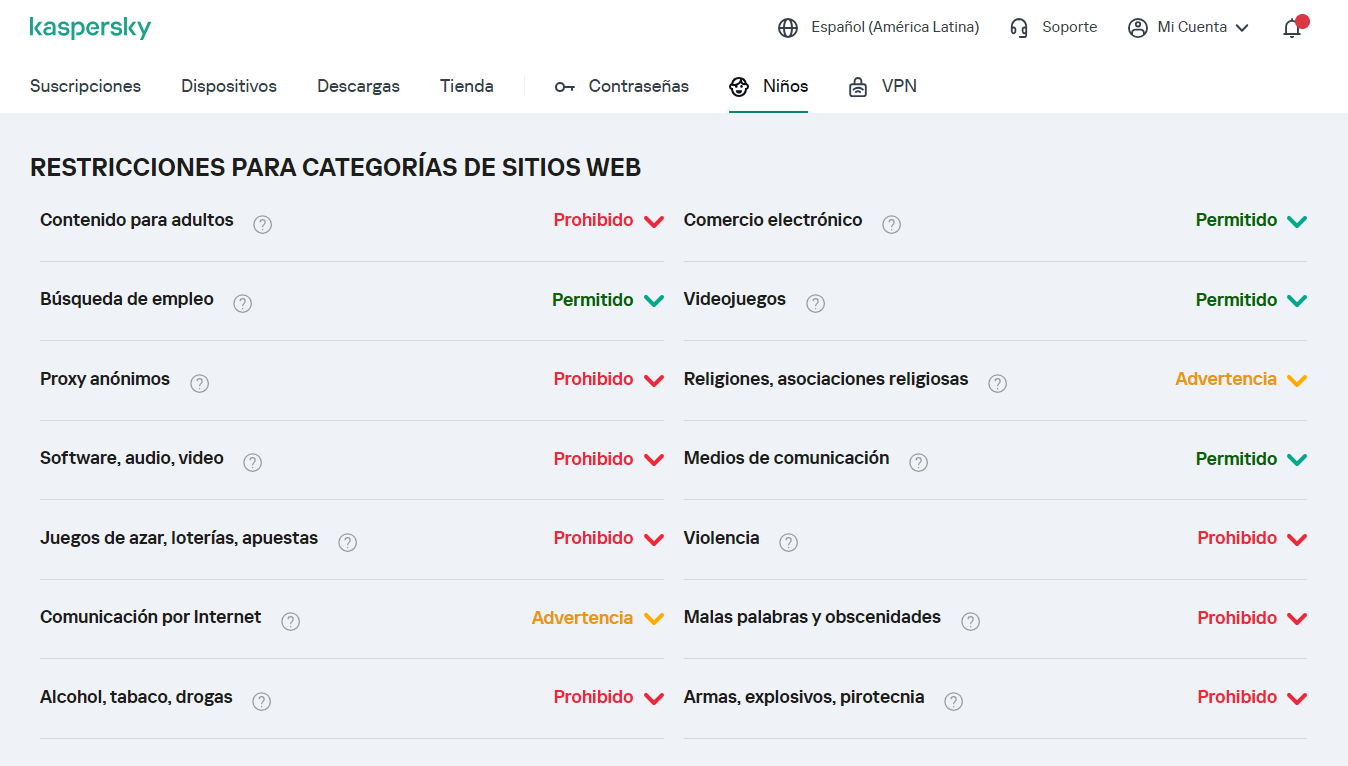Show help tooltip for Proxy anónimos
The image size is (1348, 766).
(x=199, y=383)
